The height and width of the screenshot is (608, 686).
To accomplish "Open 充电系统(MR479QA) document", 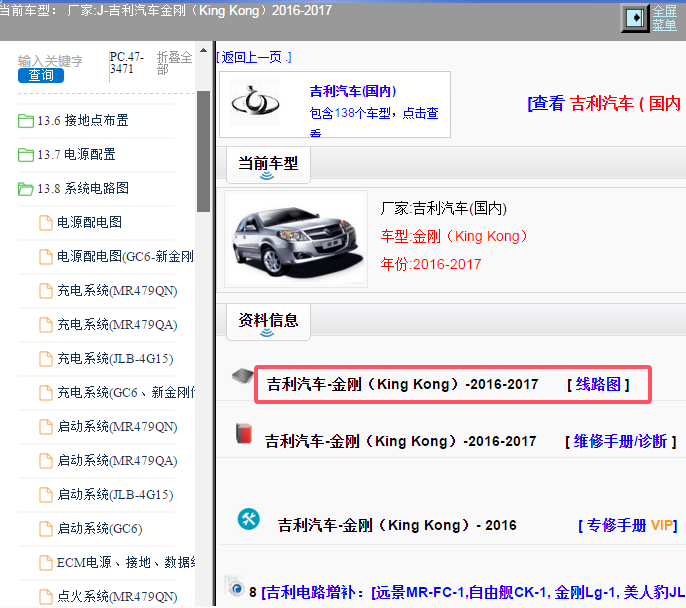I will click(x=117, y=325).
